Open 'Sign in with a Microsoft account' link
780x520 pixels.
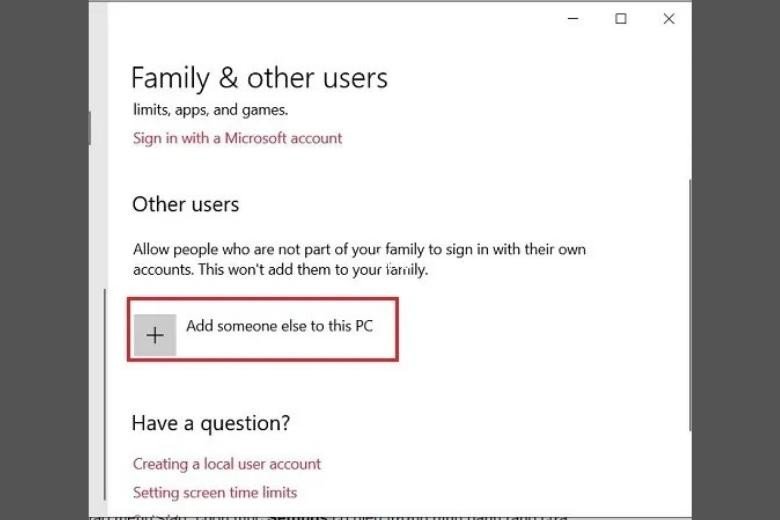point(237,138)
